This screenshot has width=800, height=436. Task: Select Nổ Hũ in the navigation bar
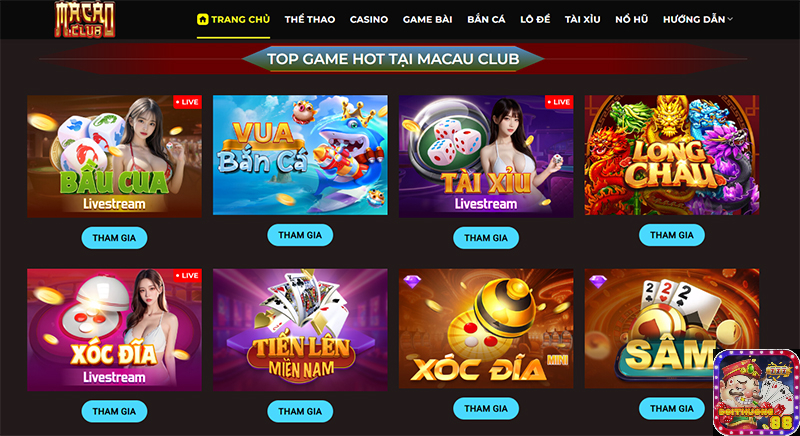[x=632, y=19]
